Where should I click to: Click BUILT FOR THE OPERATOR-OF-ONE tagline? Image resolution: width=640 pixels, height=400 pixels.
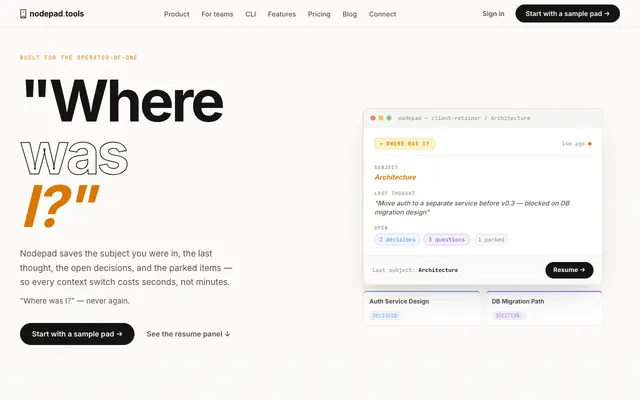pos(79,58)
